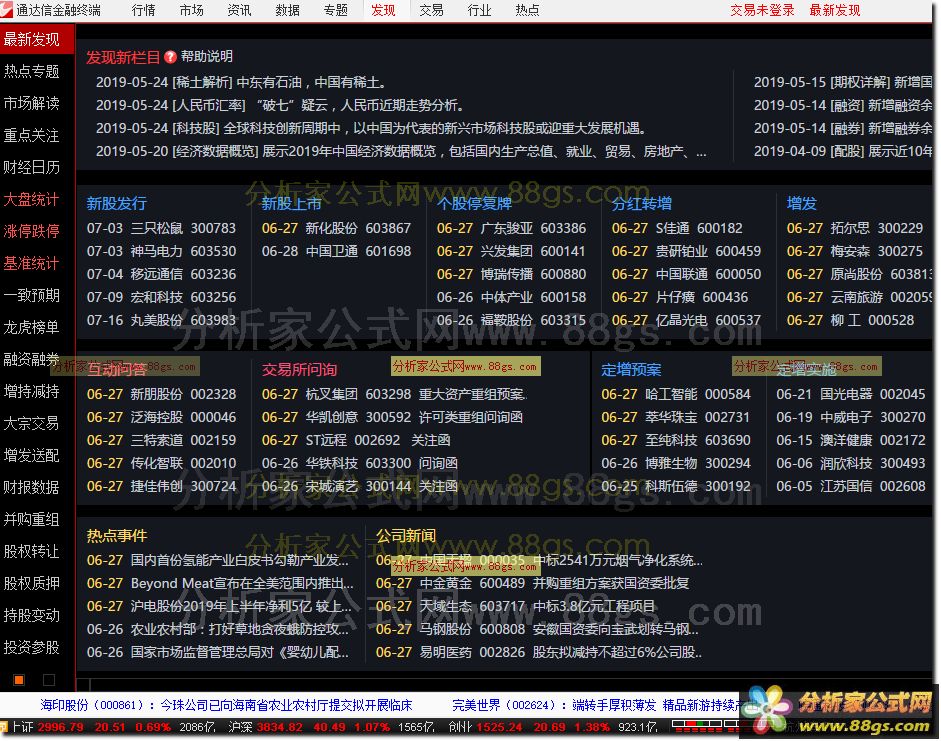The image size is (941, 741).
Task: Select the 新化股份 603867 row
Action: click(x=336, y=228)
